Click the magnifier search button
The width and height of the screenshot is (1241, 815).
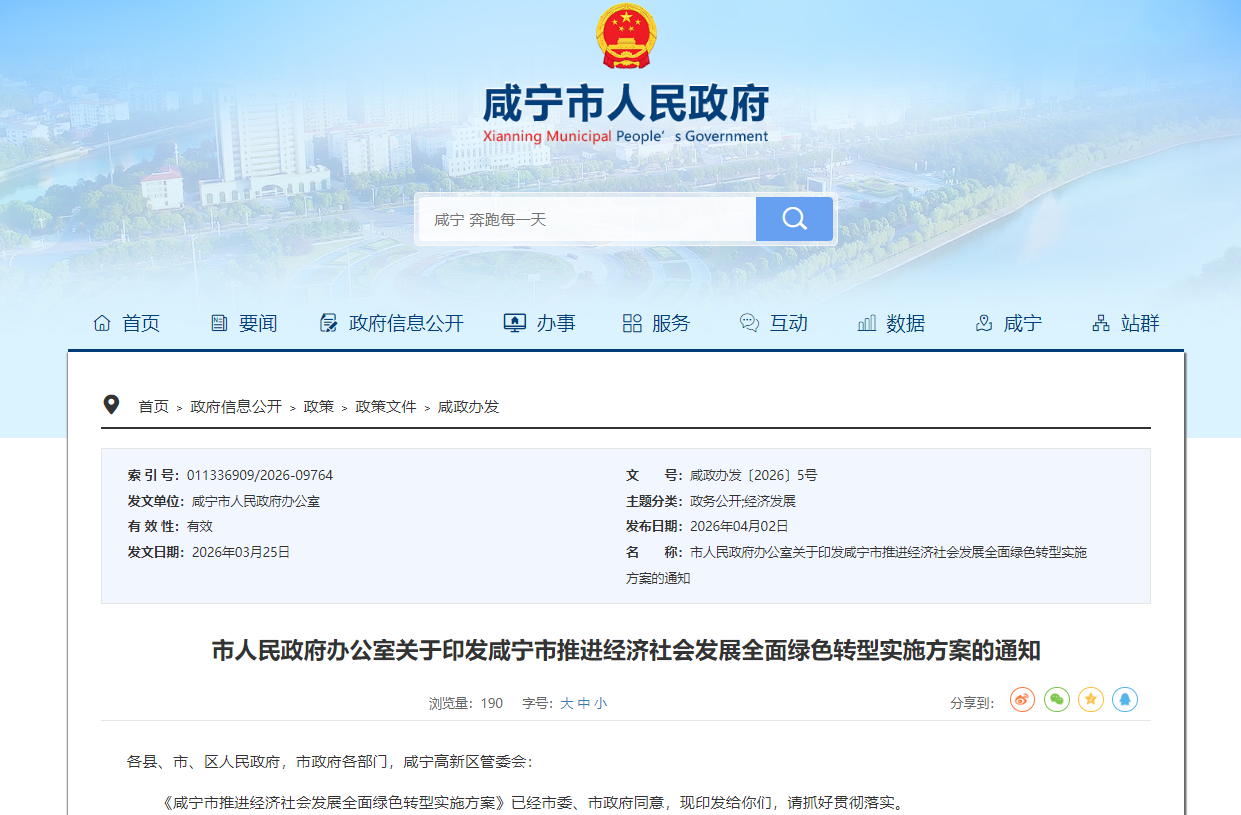[x=794, y=219]
